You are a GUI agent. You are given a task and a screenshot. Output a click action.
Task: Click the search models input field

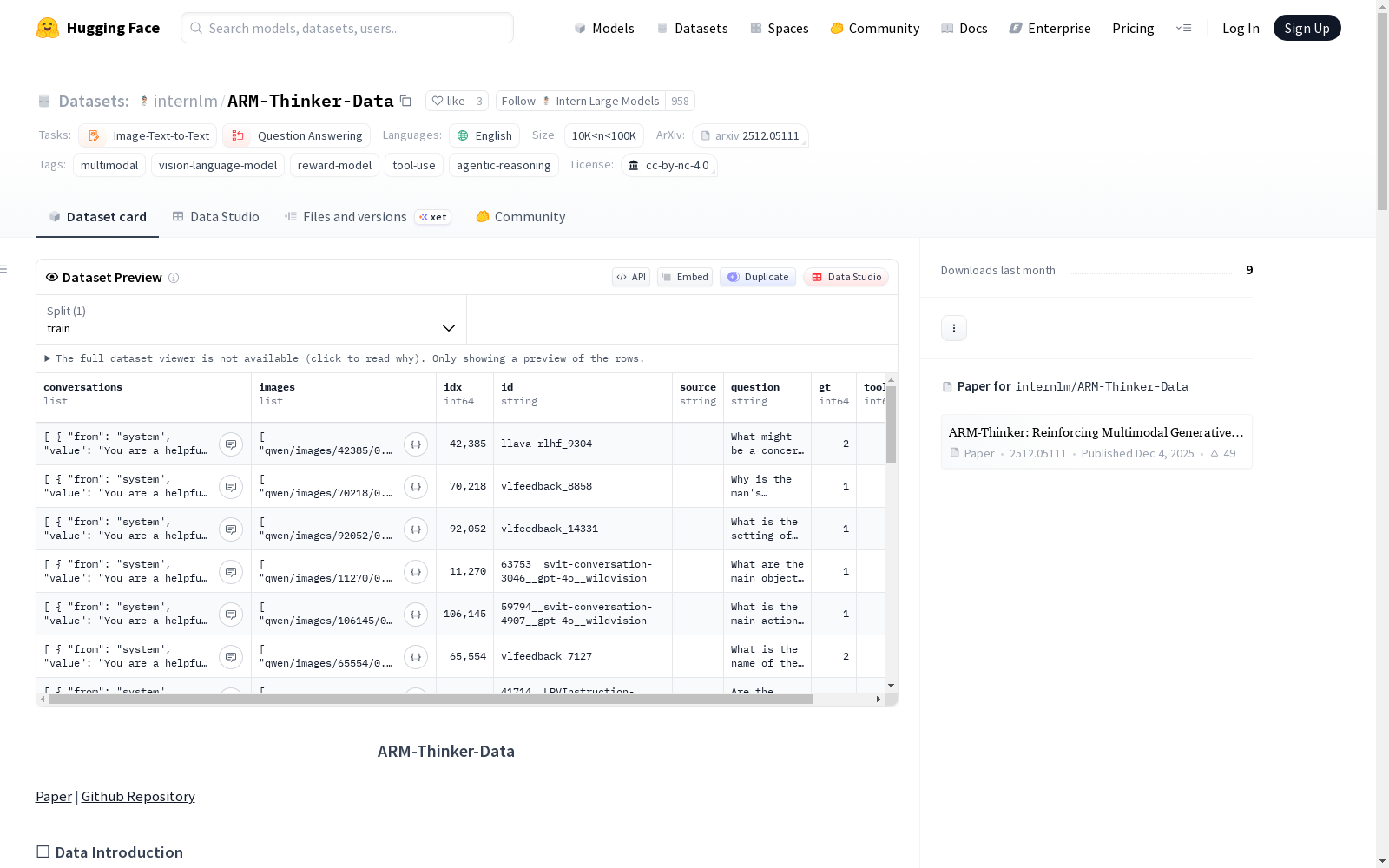[x=347, y=28]
